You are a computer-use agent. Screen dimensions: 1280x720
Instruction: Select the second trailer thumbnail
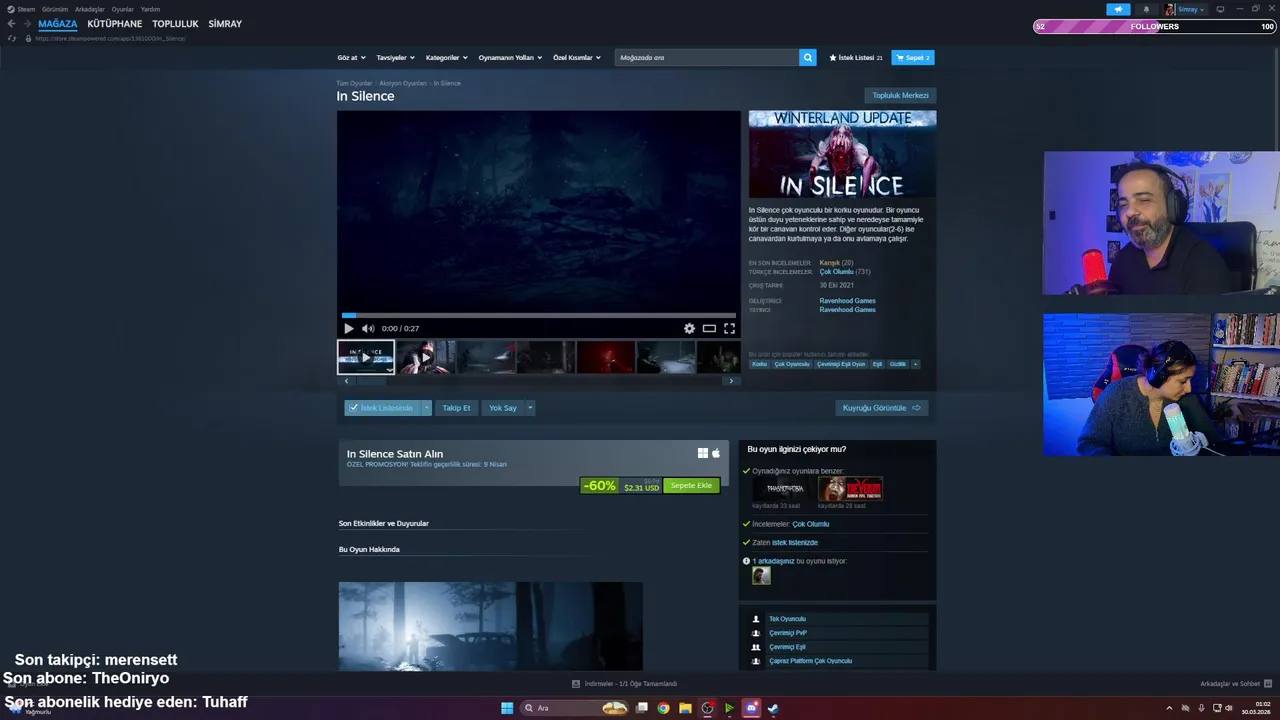coord(426,357)
